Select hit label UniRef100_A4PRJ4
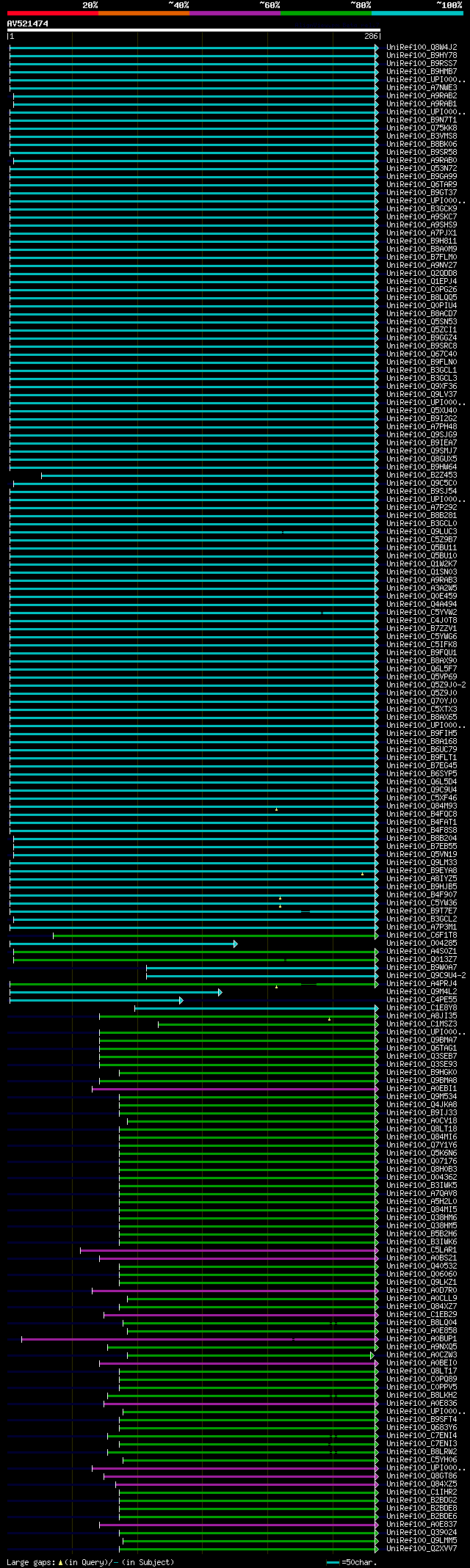Screen dimensions: 470x1568 (x=422, y=983)
